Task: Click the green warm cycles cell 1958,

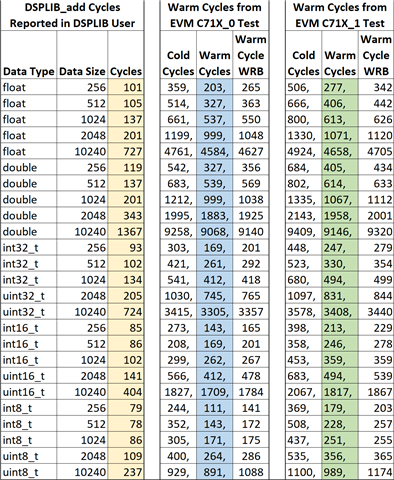Action: pos(340,215)
